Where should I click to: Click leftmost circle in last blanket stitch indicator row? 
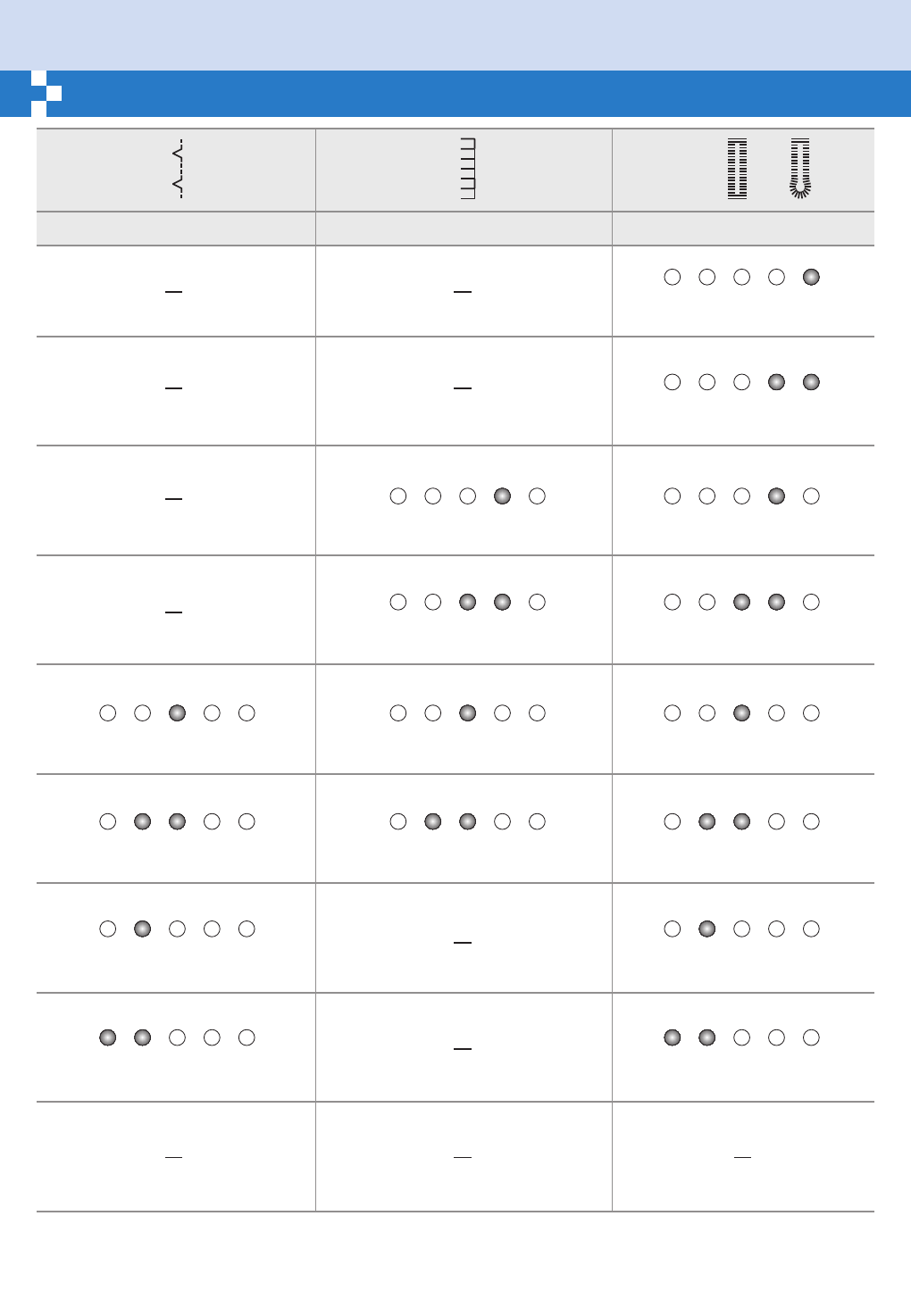pos(398,821)
